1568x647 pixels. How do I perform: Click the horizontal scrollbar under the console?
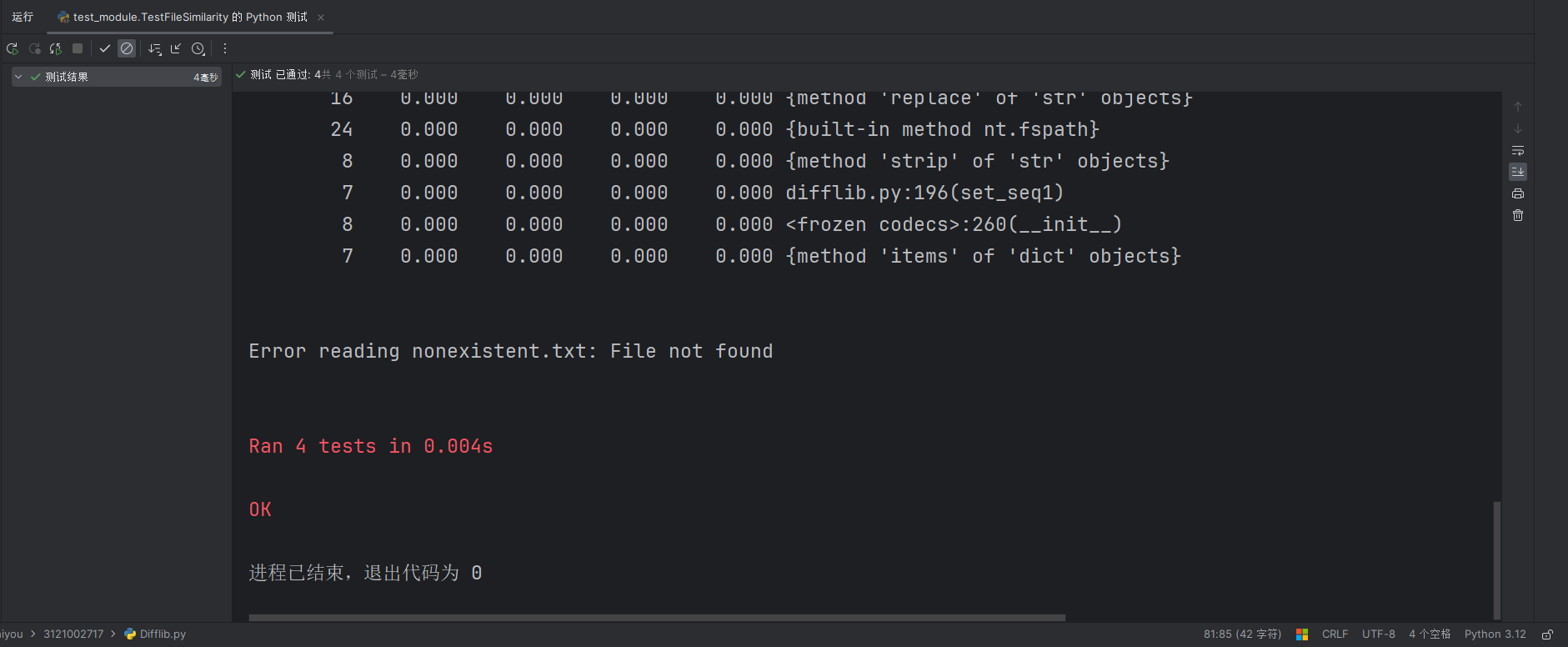tap(657, 618)
